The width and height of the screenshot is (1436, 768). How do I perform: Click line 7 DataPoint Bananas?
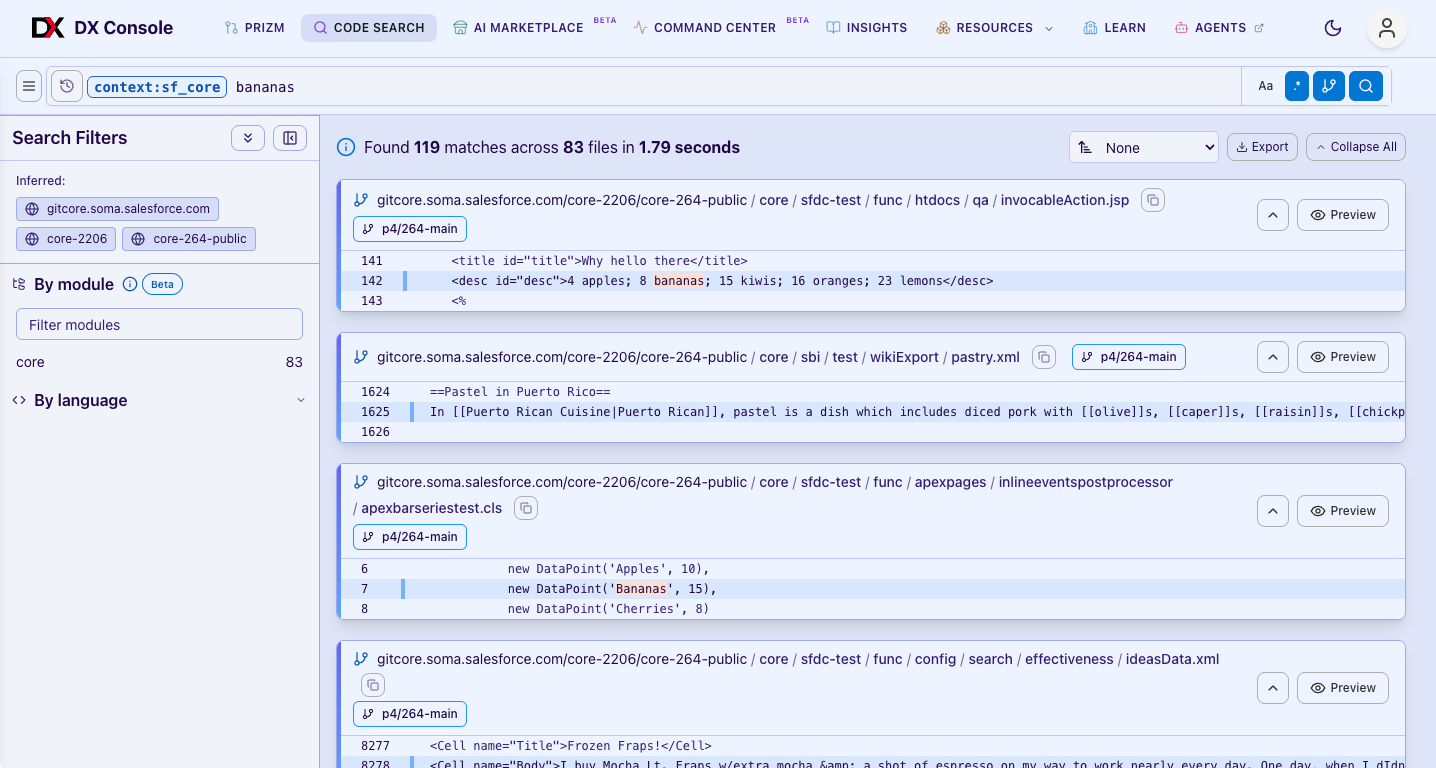pyautogui.click(x=872, y=589)
